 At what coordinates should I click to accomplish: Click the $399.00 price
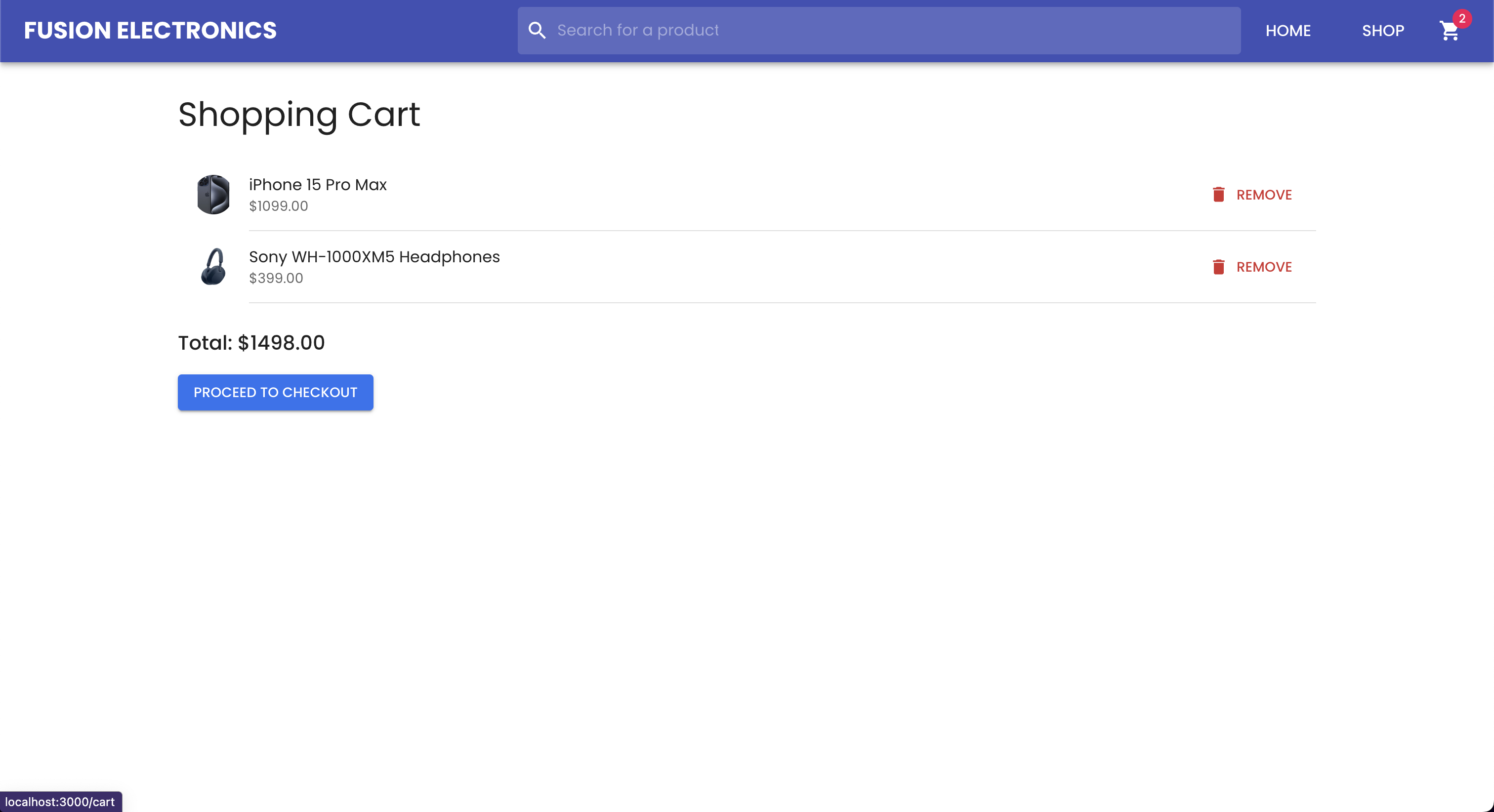(276, 279)
